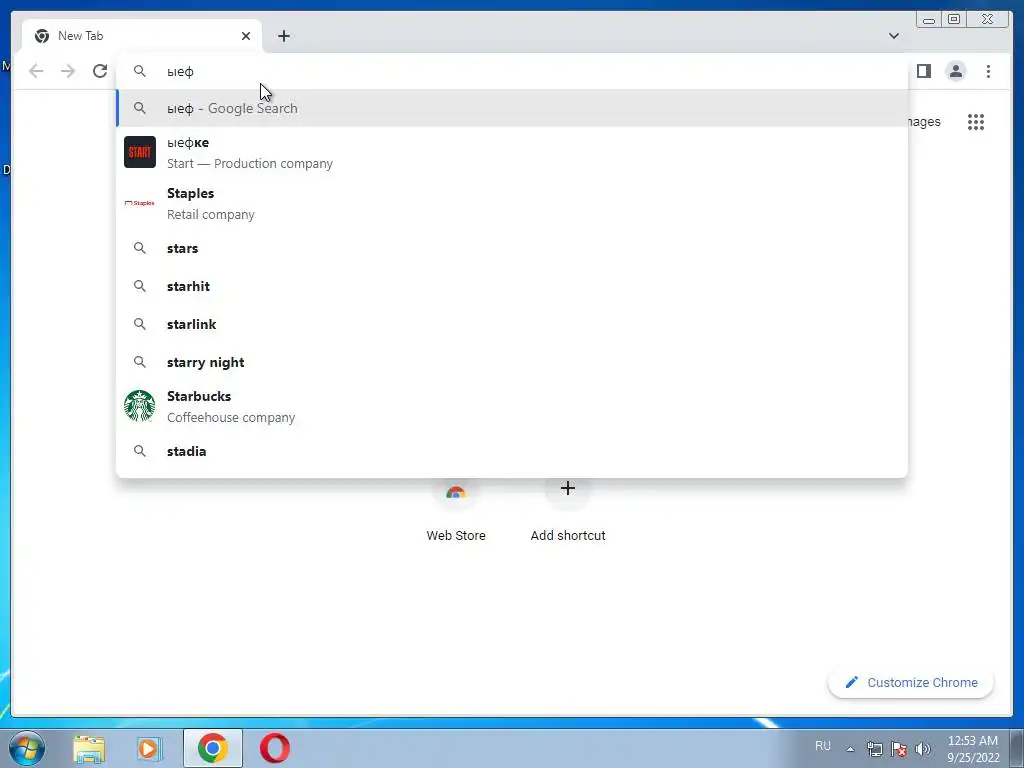Choose the Staples retail company suggestion
The height and width of the screenshot is (768, 1024).
[512, 203]
